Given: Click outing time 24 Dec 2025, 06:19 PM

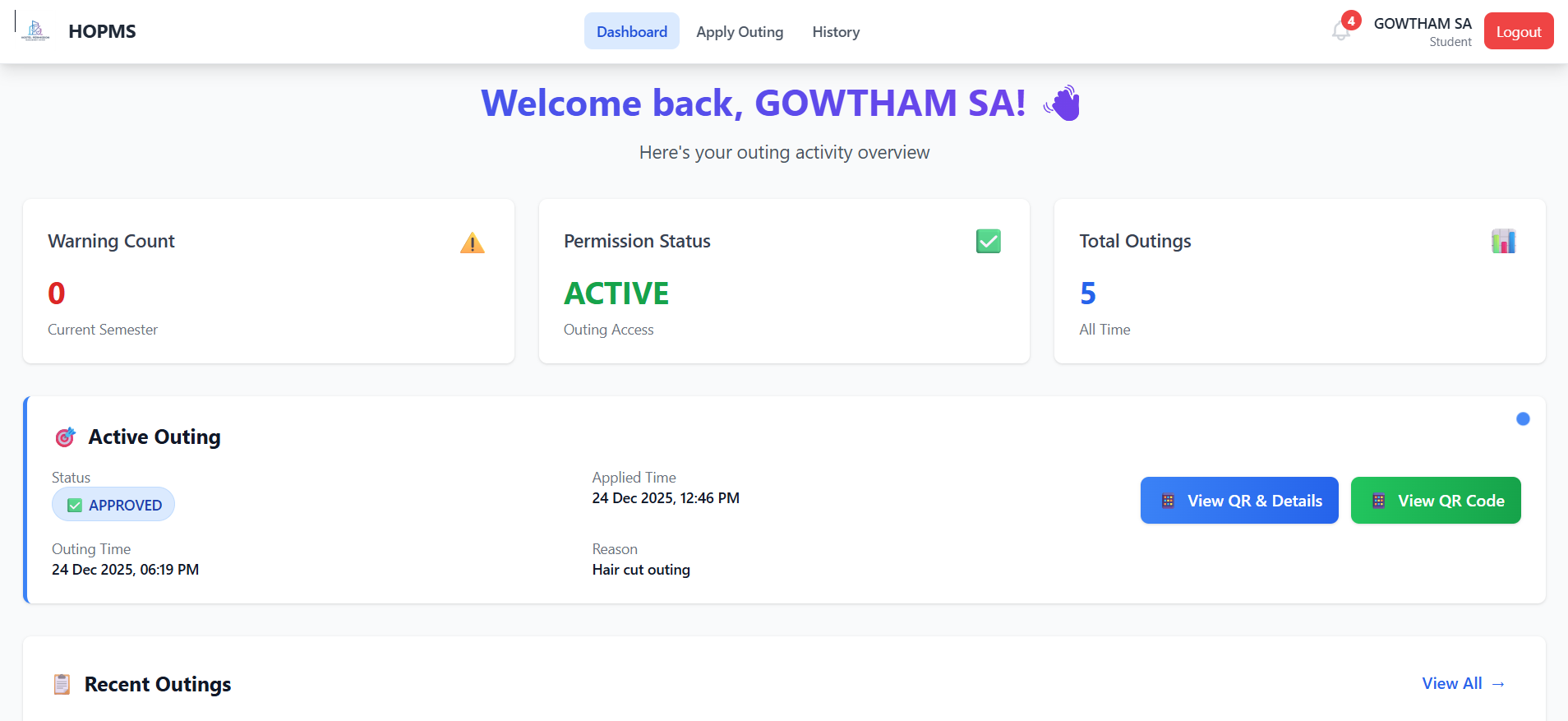Looking at the screenshot, I should 125,570.
